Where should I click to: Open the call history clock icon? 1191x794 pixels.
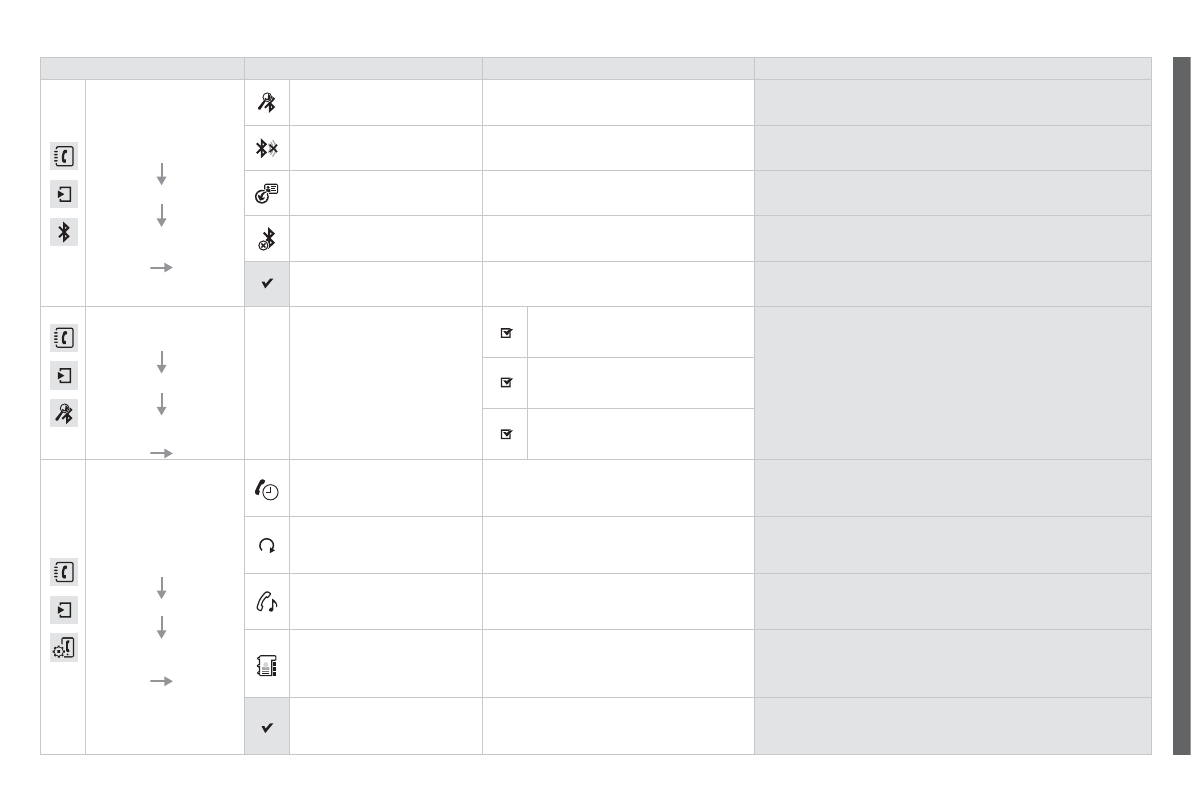pyautogui.click(x=267, y=488)
